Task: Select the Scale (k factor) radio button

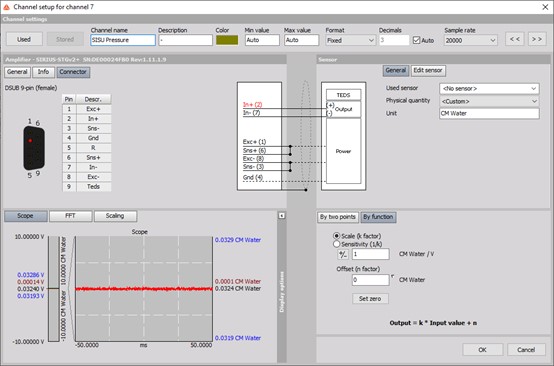Action: pyautogui.click(x=336, y=236)
